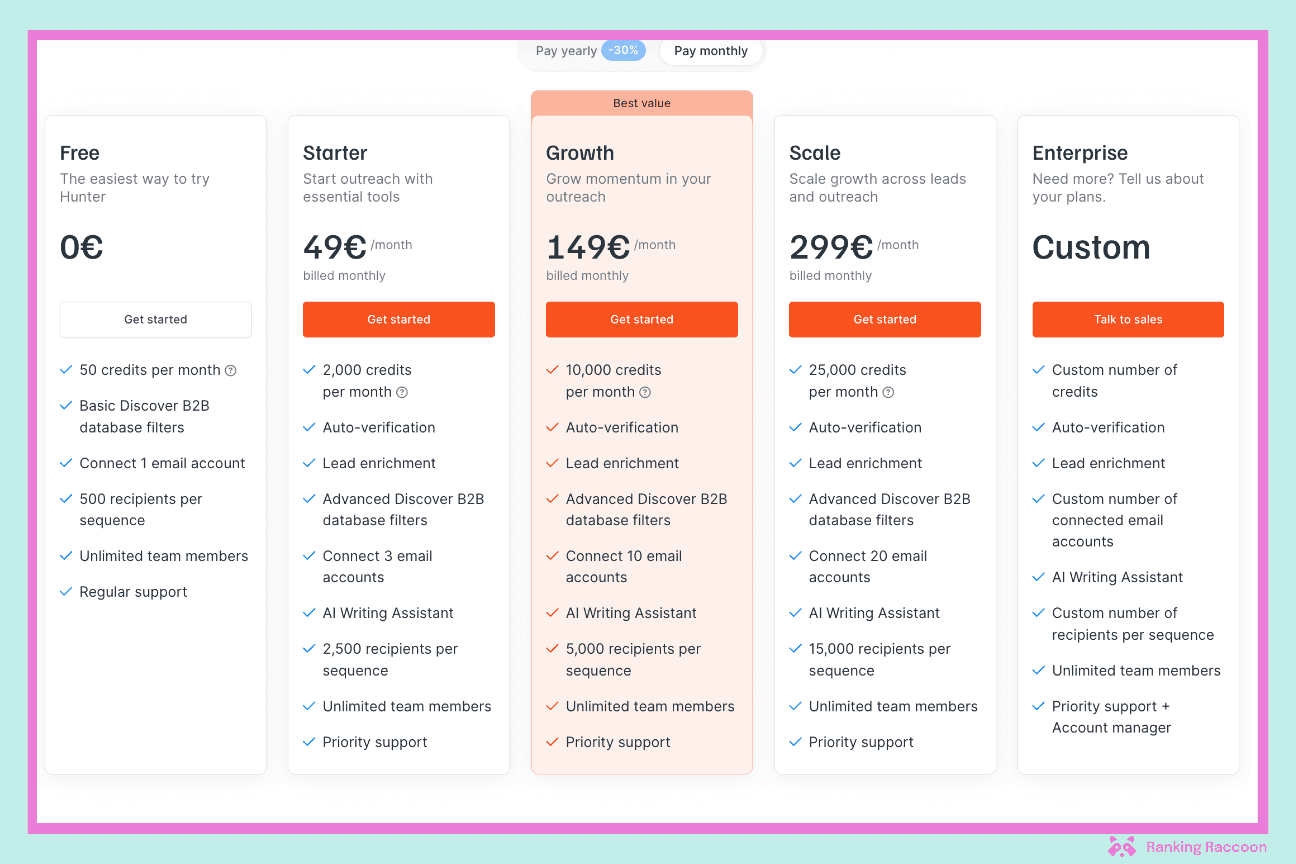Click the orange checkmark beside Growth Lead enrichment
This screenshot has width=1296, height=864.
552,464
